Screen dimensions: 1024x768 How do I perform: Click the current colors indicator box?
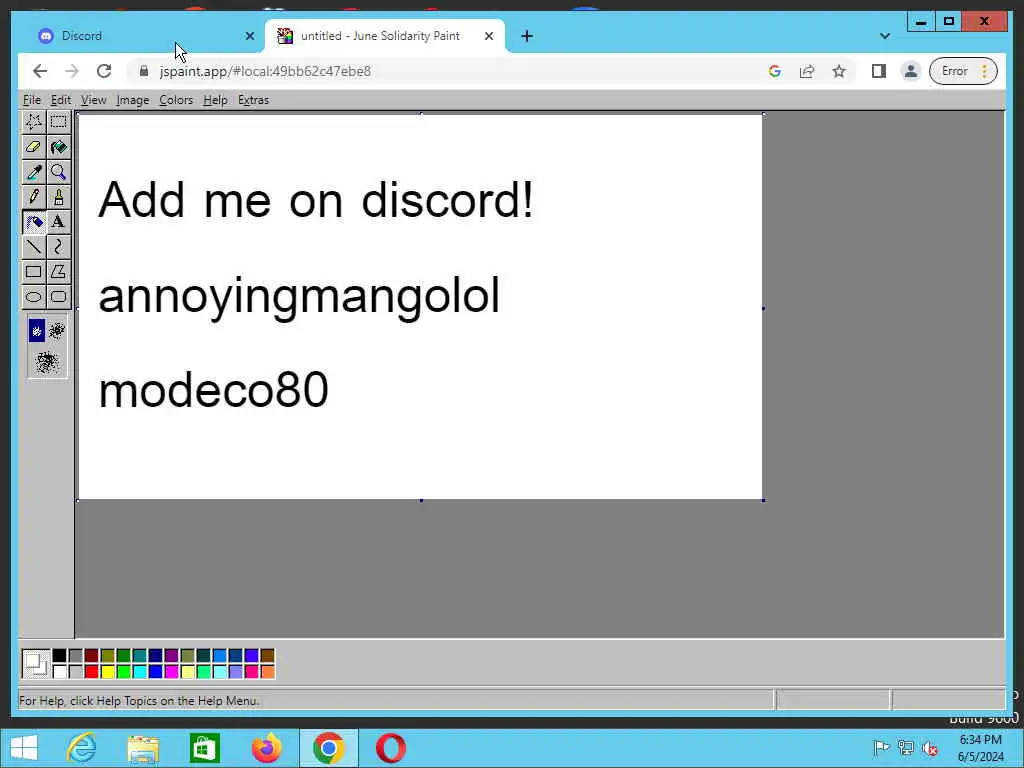point(36,664)
